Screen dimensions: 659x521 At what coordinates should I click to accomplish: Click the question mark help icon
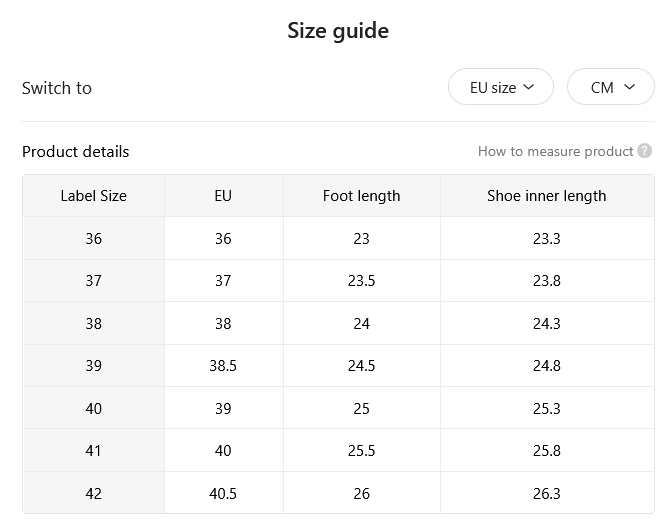tap(644, 151)
